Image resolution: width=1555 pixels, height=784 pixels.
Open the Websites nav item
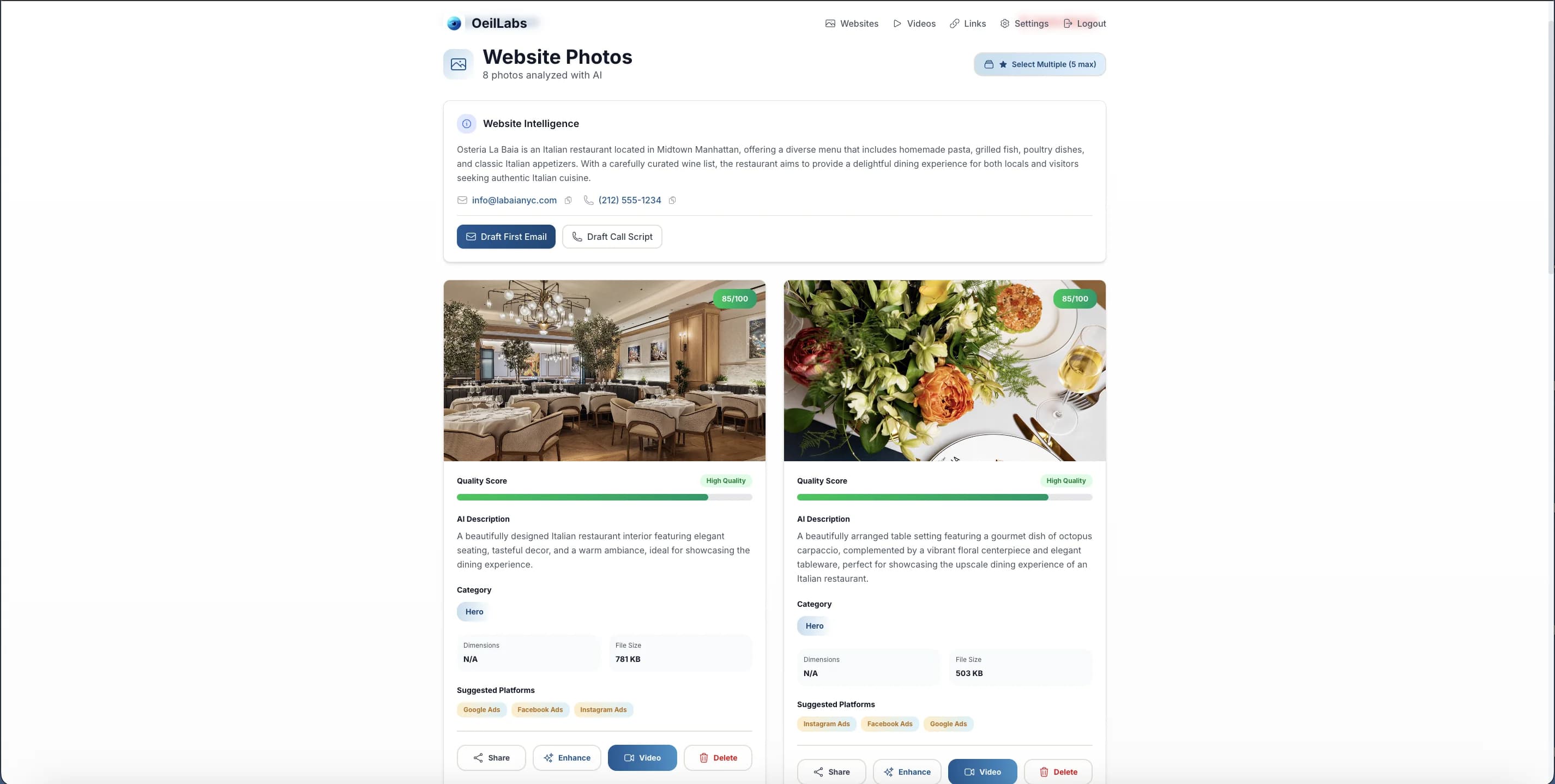pyautogui.click(x=852, y=23)
